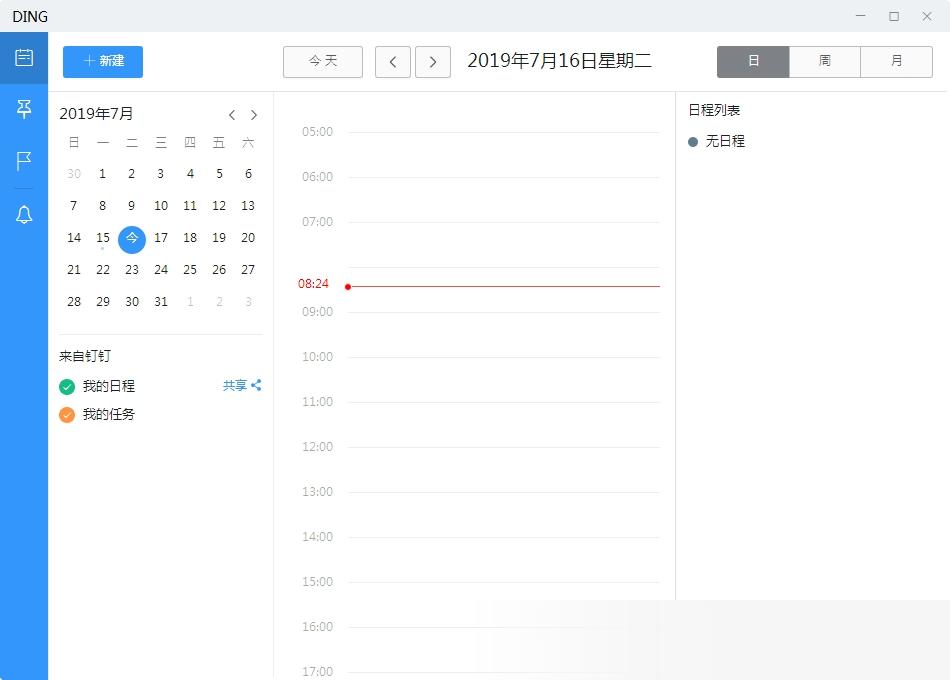Open the flag tasks icon in sidebar
The height and width of the screenshot is (680, 950).
coord(24,161)
